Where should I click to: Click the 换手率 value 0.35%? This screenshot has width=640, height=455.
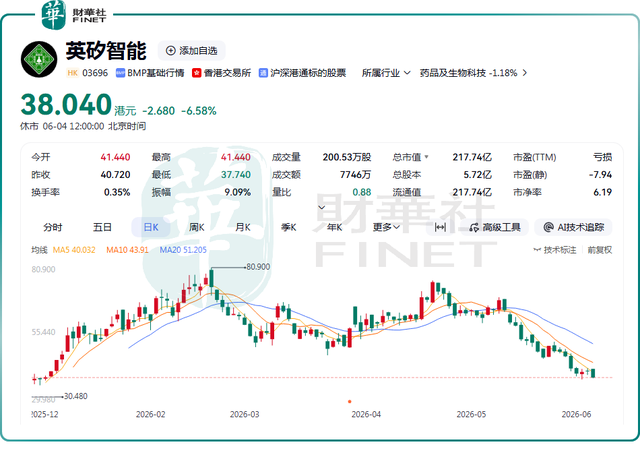pos(117,192)
